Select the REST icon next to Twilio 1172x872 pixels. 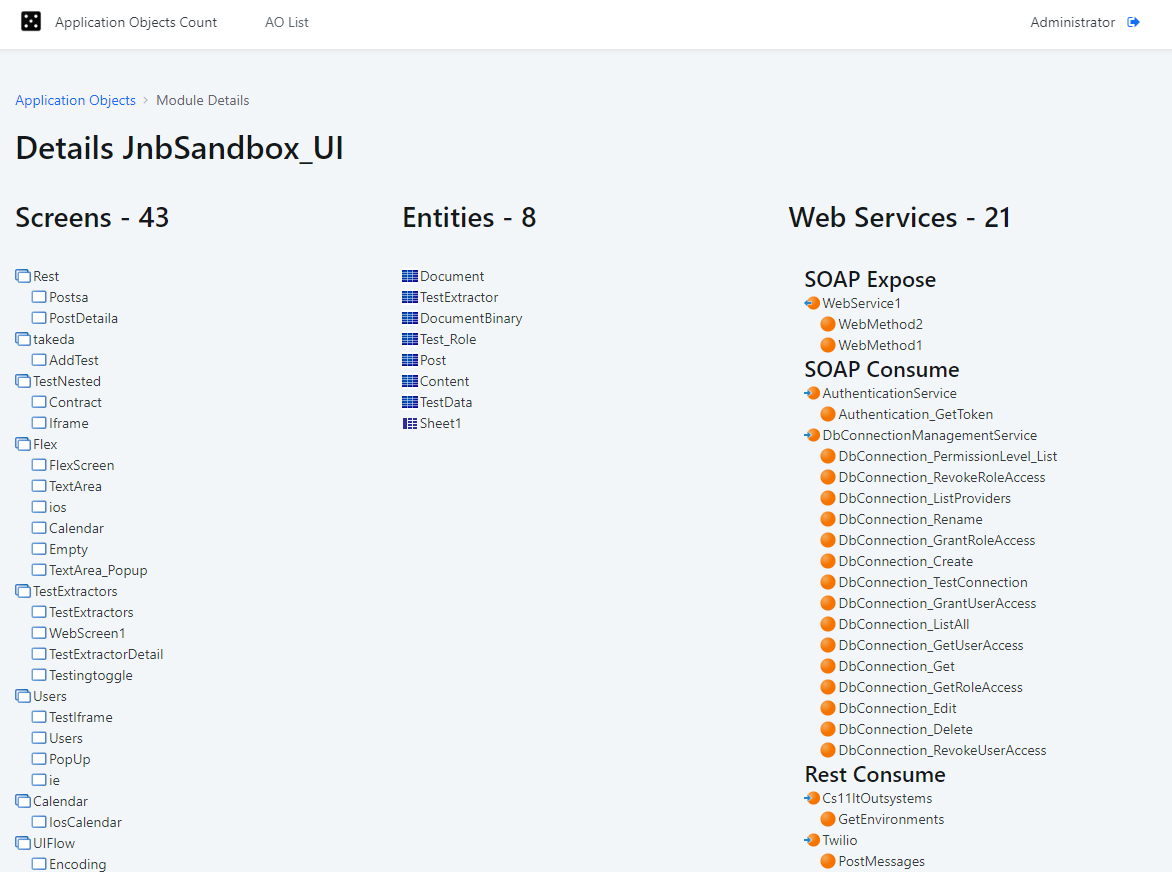pyautogui.click(x=812, y=840)
